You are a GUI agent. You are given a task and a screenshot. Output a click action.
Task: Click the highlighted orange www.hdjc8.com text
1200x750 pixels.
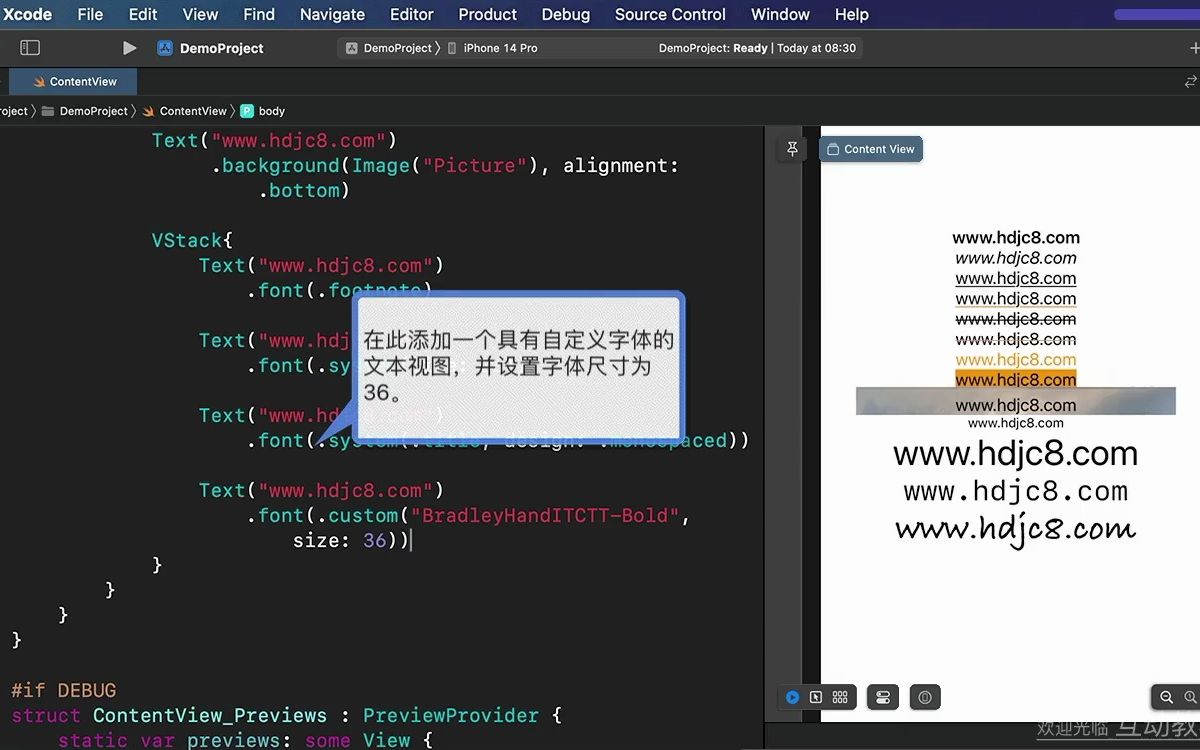point(1016,380)
